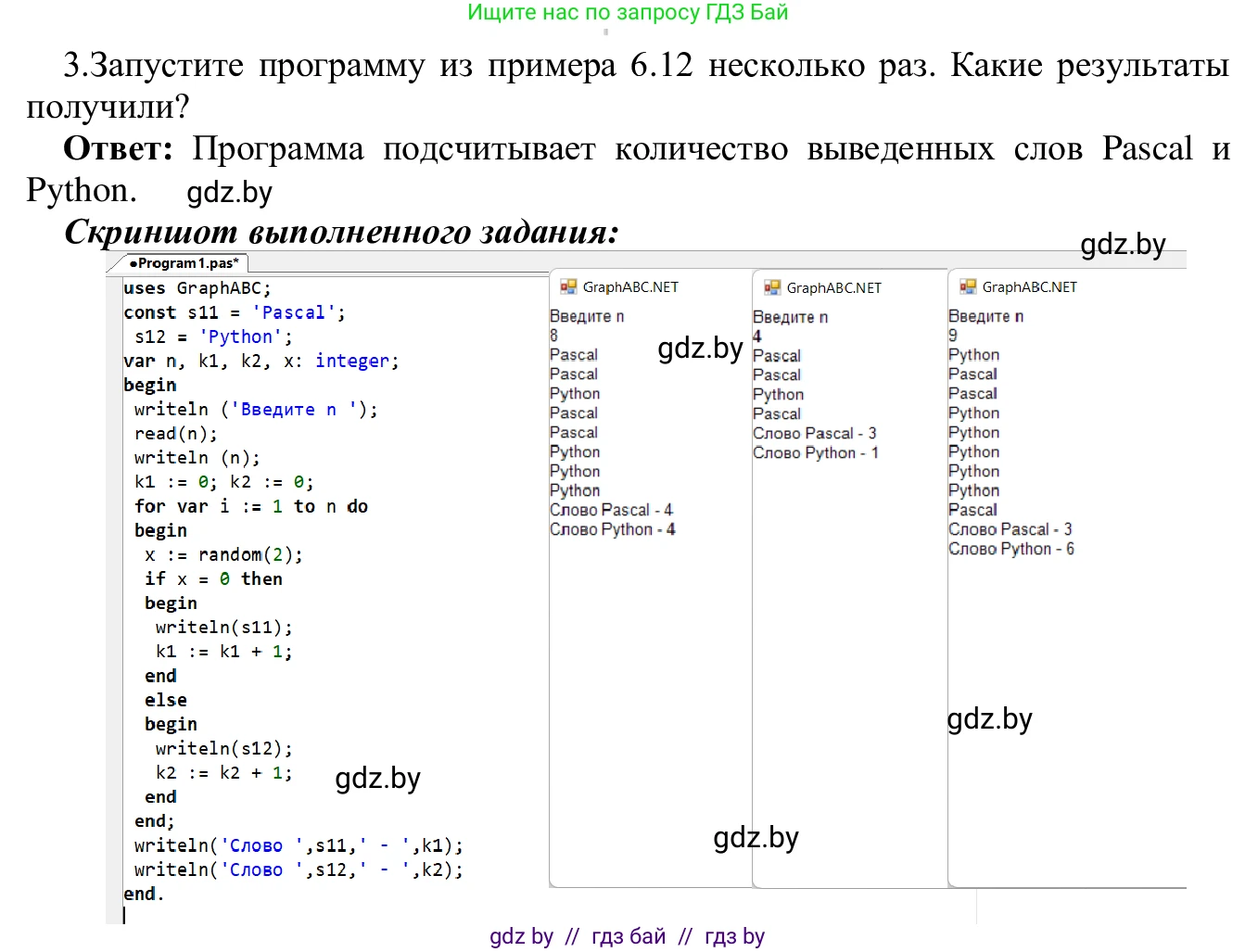Click the gdz.by watermark beside the word 'Python.'
Screen dimensions: 1258x952
point(229,193)
